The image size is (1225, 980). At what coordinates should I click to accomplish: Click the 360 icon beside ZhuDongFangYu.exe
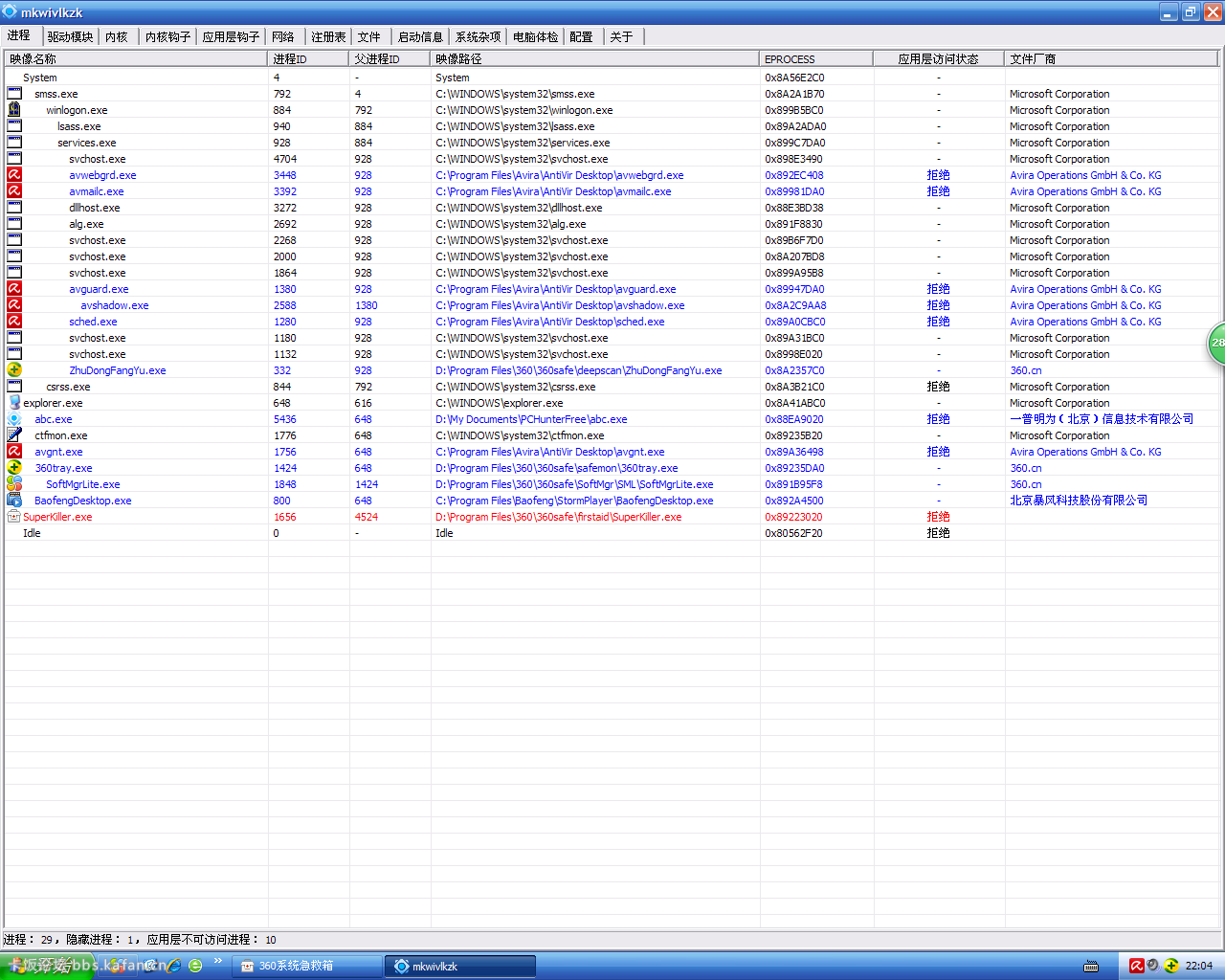click(x=14, y=370)
